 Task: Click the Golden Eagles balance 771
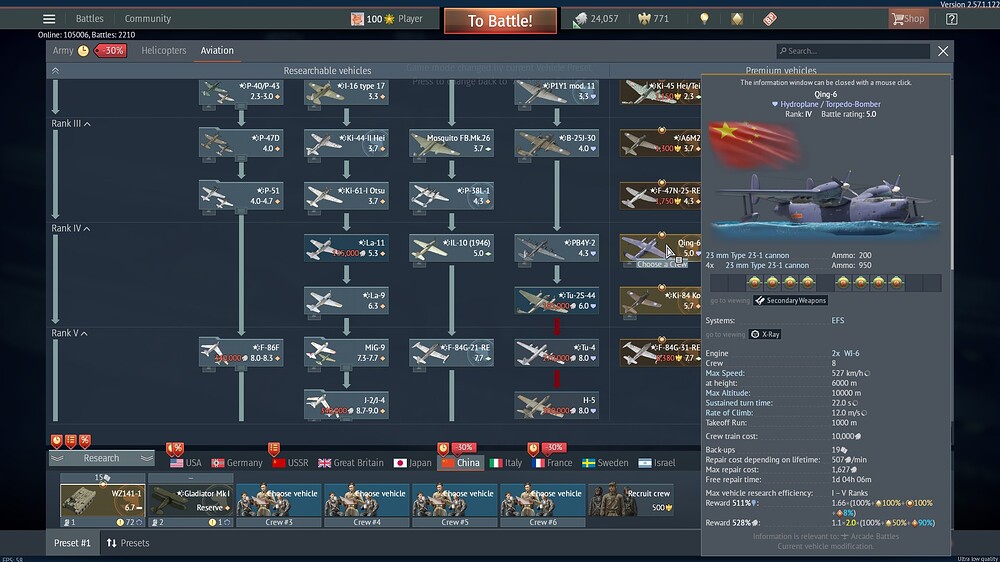click(654, 18)
